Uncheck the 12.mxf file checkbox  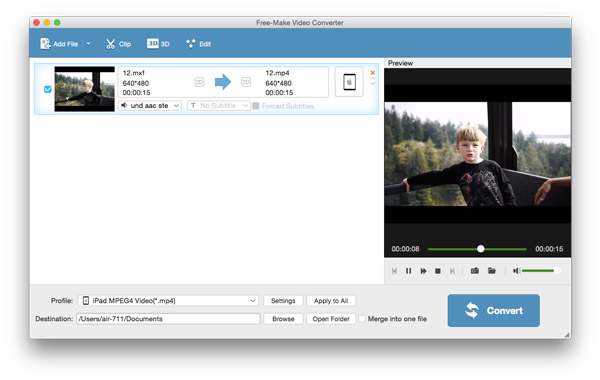click(x=48, y=89)
